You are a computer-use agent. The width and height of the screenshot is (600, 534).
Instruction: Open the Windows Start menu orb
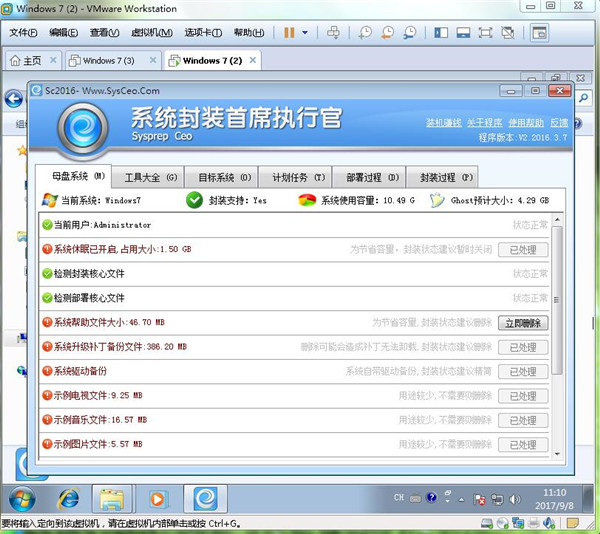point(22,499)
